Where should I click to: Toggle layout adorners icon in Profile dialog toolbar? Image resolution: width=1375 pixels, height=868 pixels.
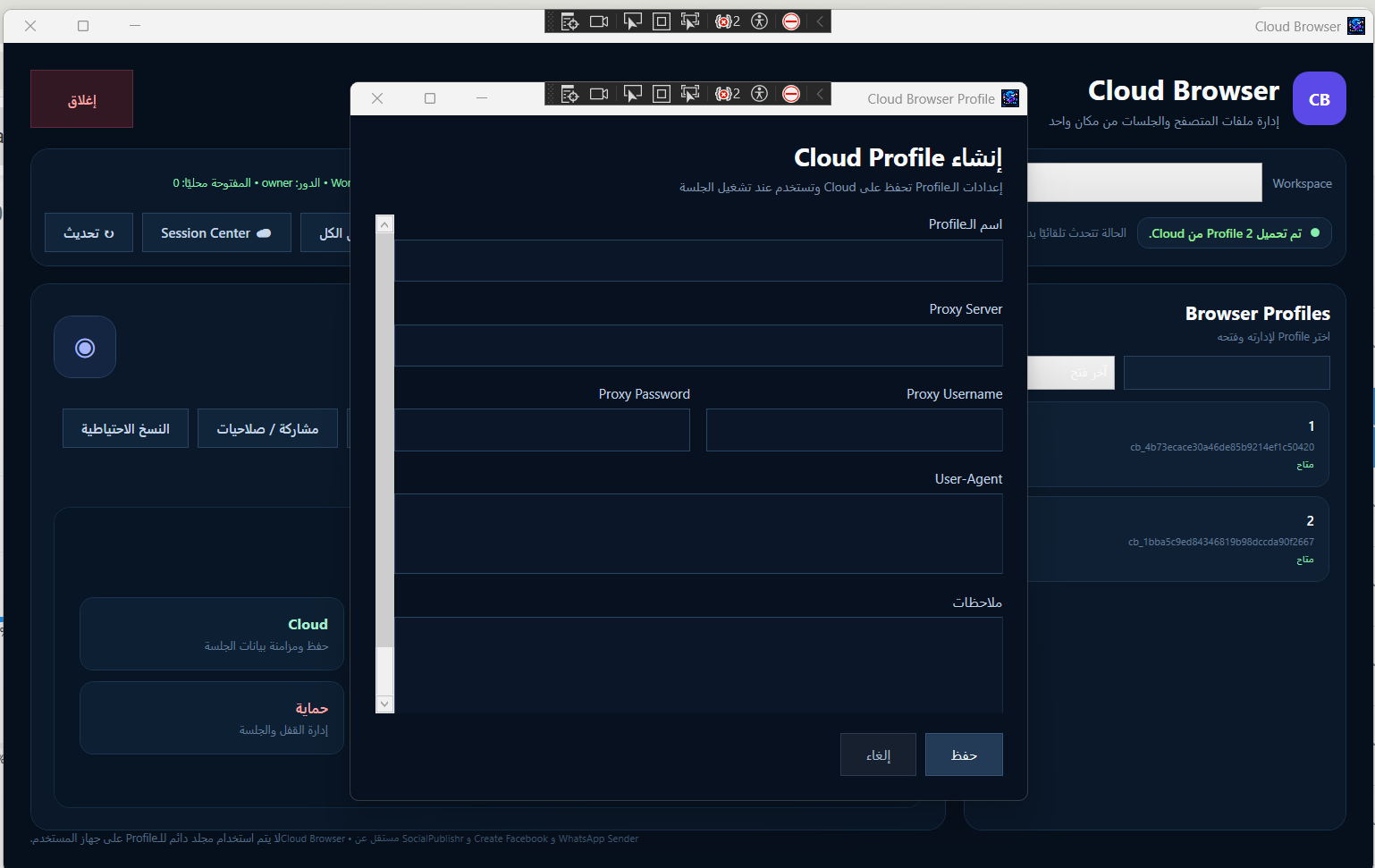[x=662, y=94]
